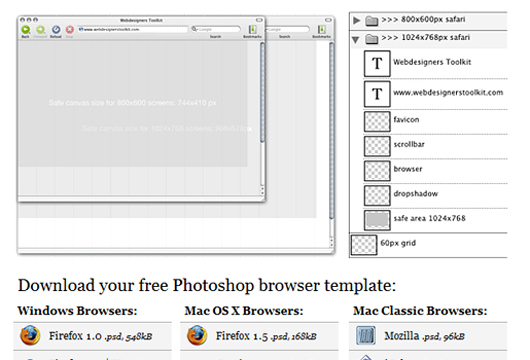This screenshot has width=530, height=360.
Task: Click 'Webdesigners Toolkit' title of front Safari window
Action: (x=141, y=20)
